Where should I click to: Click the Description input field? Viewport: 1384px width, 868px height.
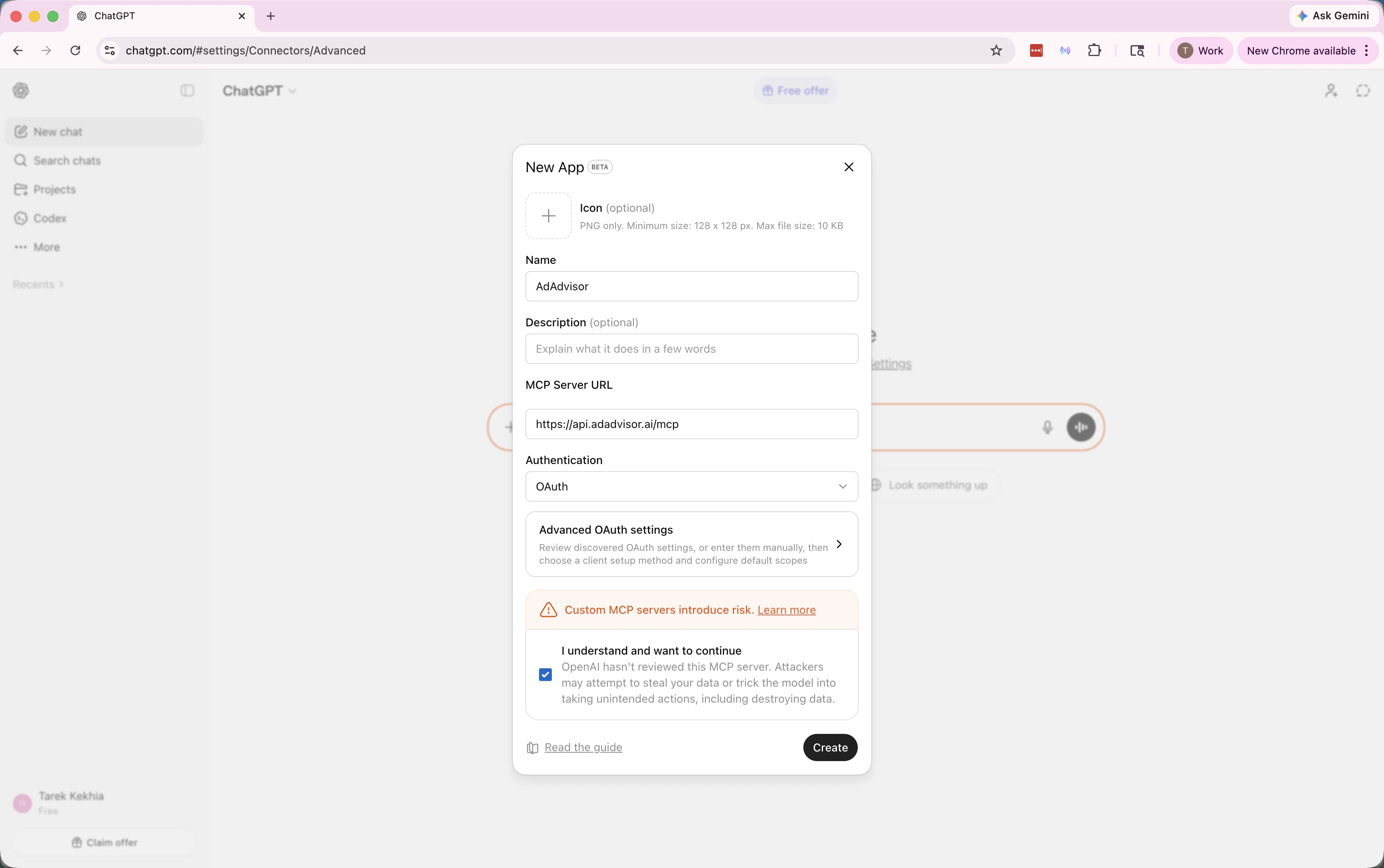(692, 349)
